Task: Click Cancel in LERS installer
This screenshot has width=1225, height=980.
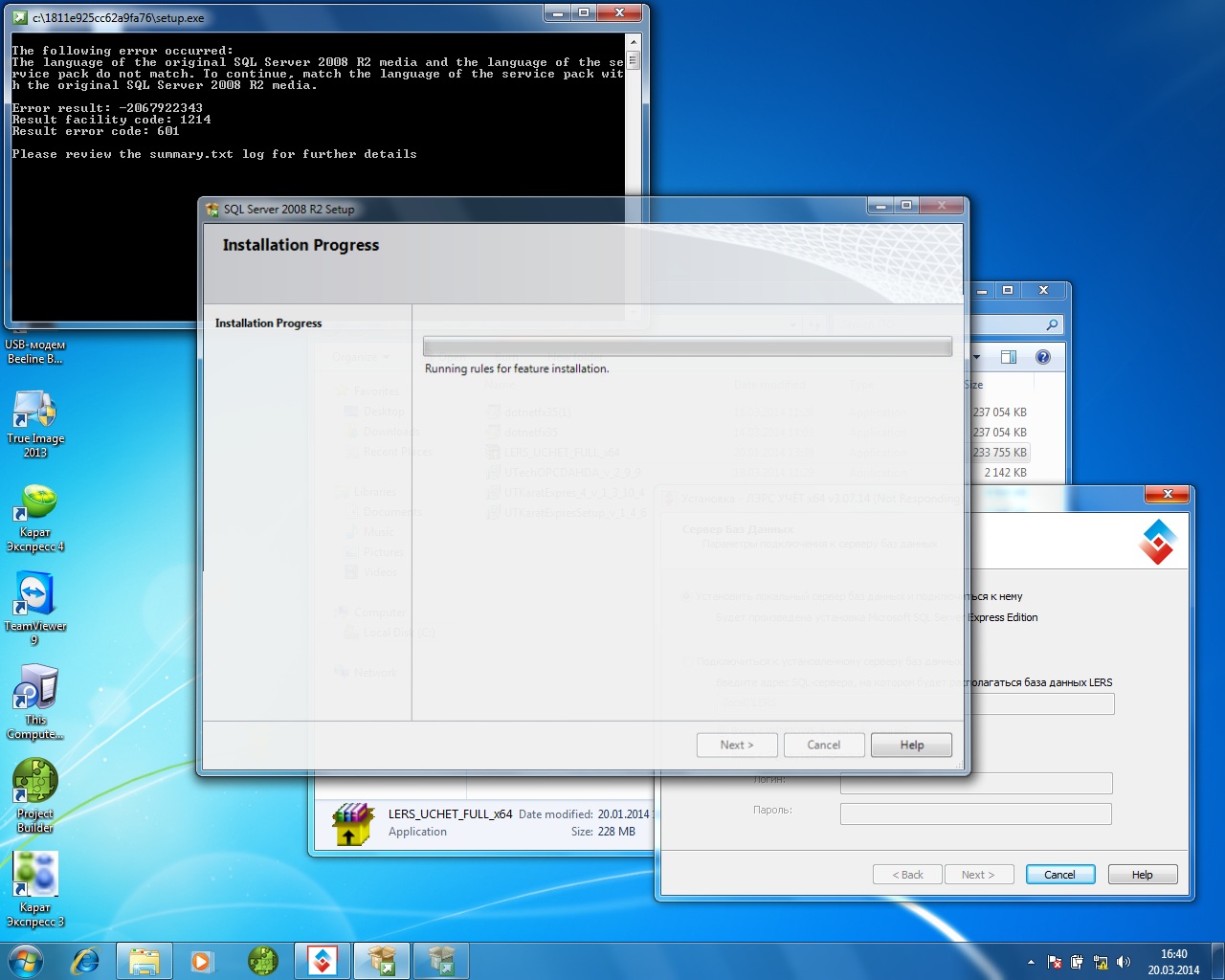Action: pyautogui.click(x=1060, y=875)
